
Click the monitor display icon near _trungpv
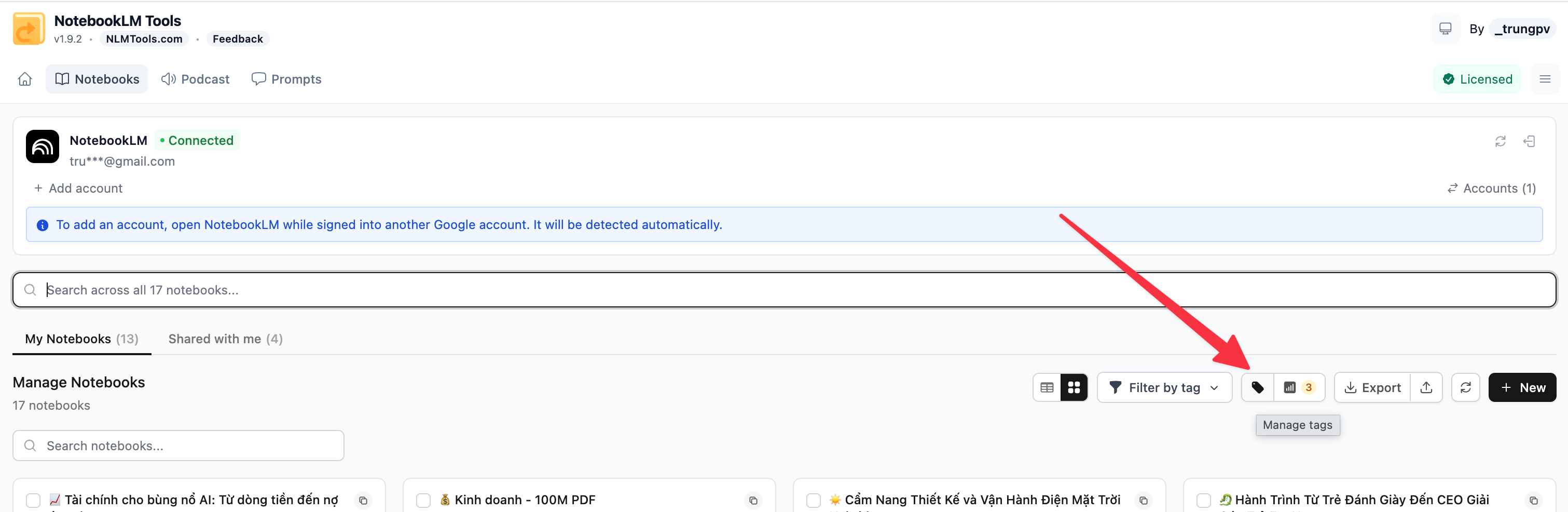point(1445,29)
